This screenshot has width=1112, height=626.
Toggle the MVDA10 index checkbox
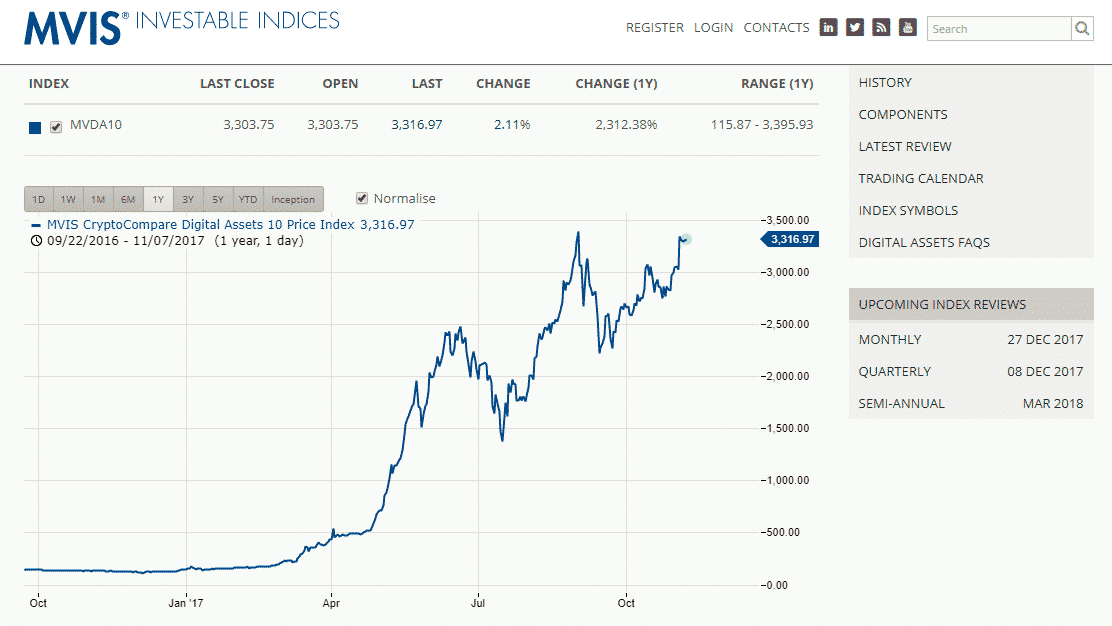pyautogui.click(x=56, y=126)
